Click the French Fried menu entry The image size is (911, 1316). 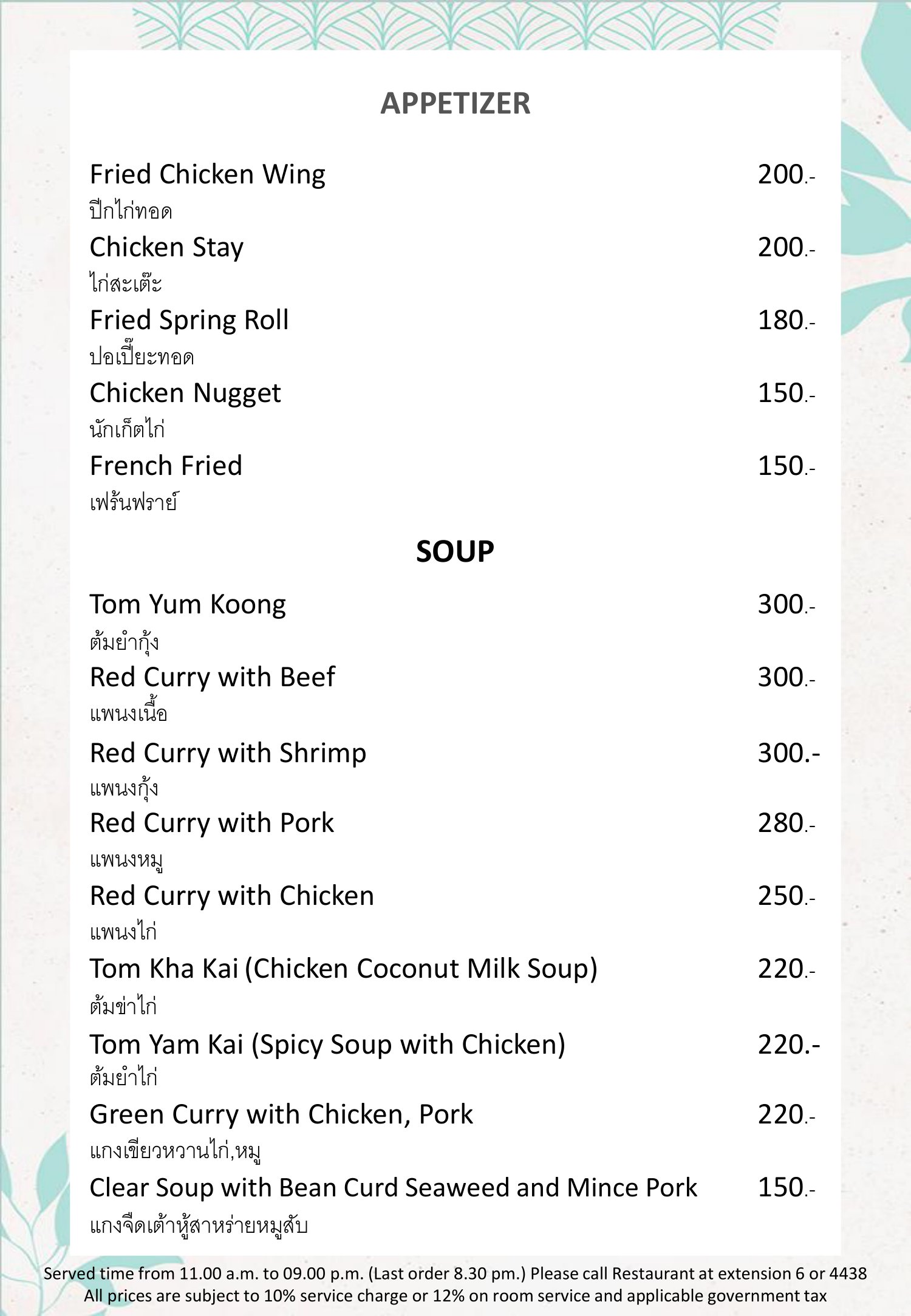(166, 466)
